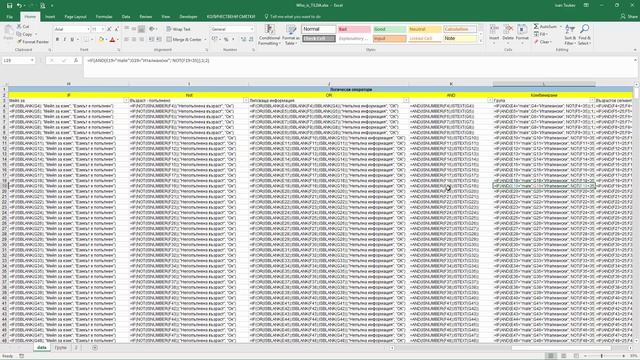
Task: Decrease decimal places
Action: coord(251,40)
